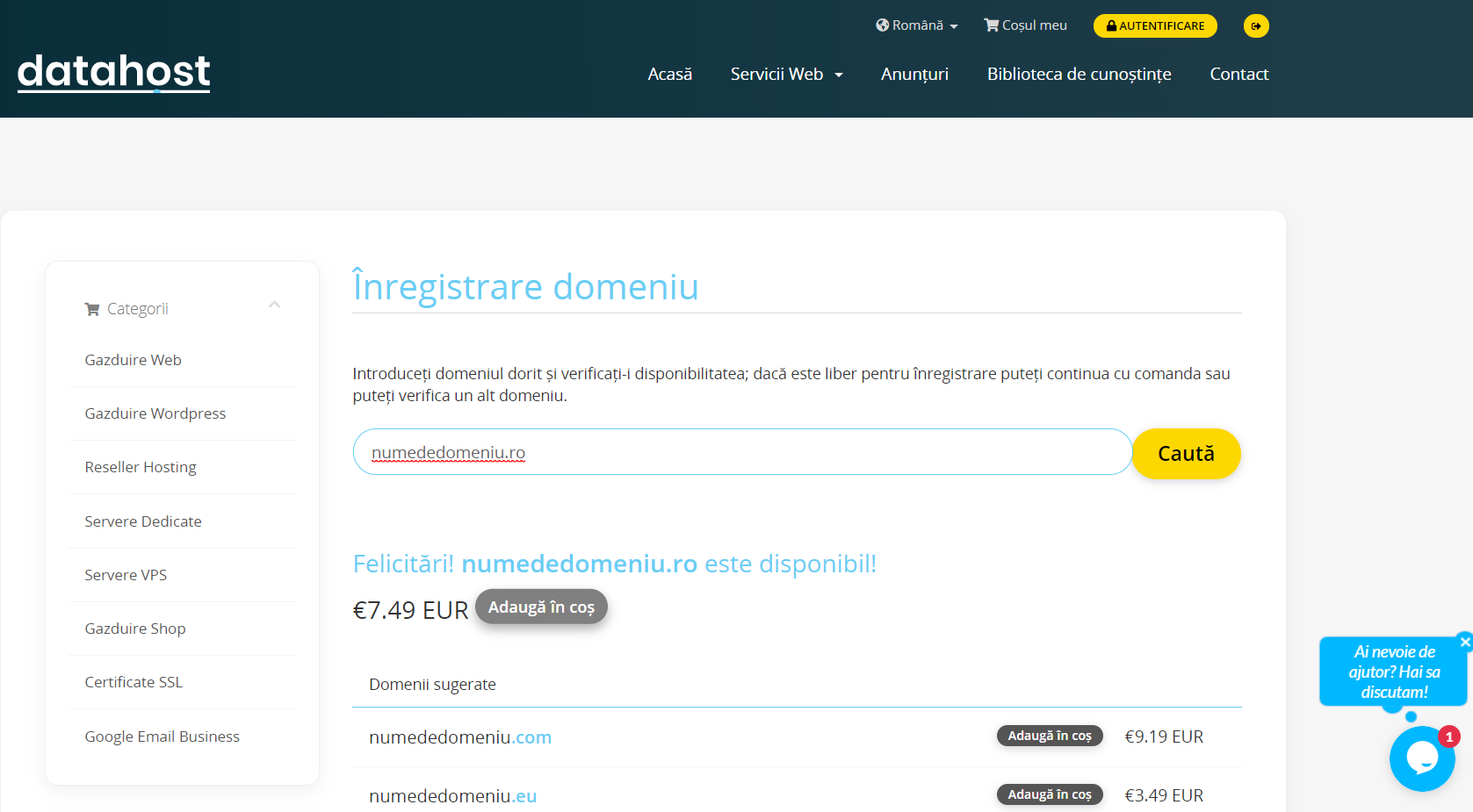The width and height of the screenshot is (1473, 812).
Task: Open Anunțuri menu item
Action: click(914, 74)
